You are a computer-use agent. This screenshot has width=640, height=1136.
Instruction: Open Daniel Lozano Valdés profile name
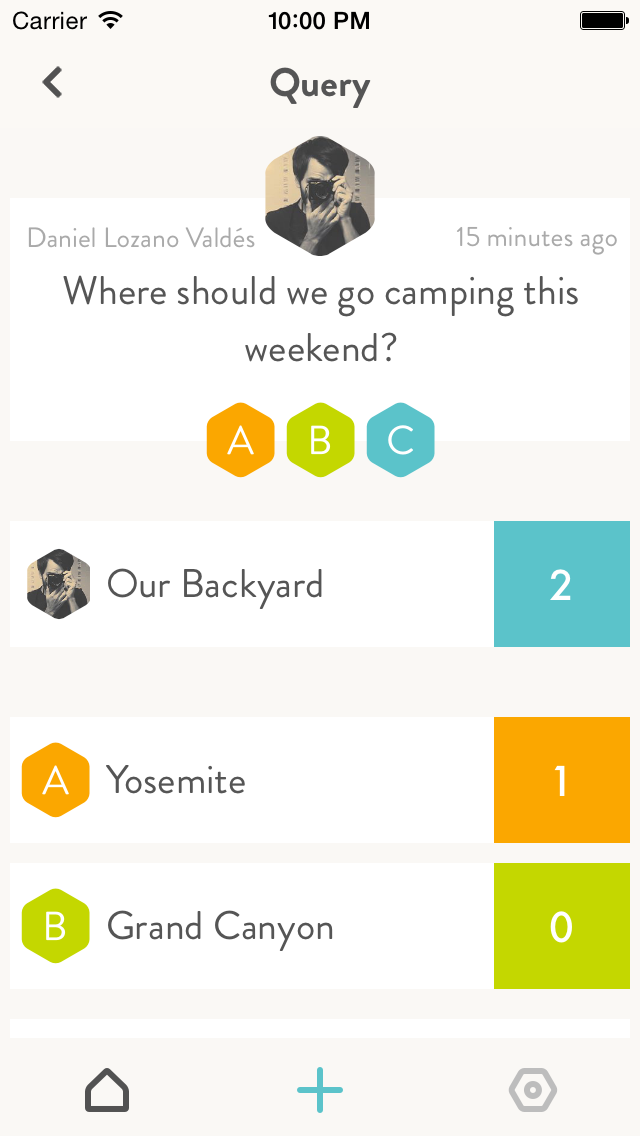141,238
